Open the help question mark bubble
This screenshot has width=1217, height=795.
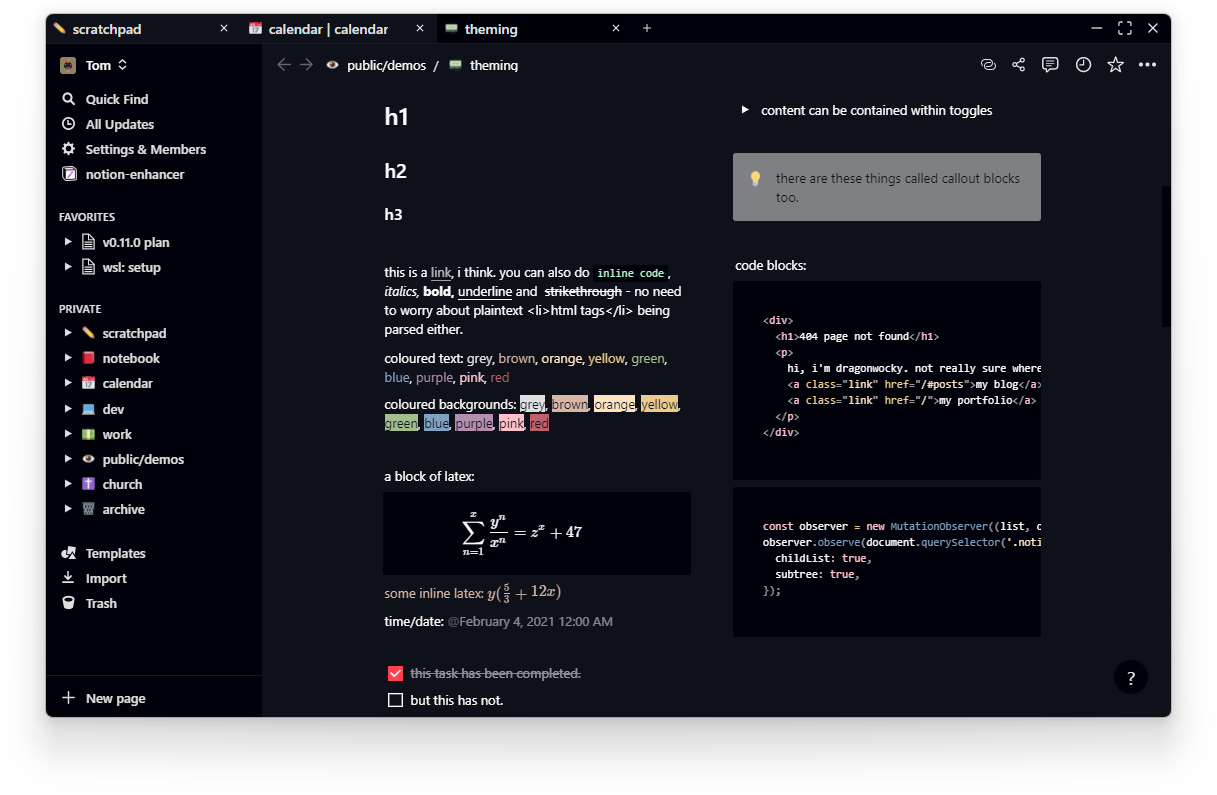1131,677
